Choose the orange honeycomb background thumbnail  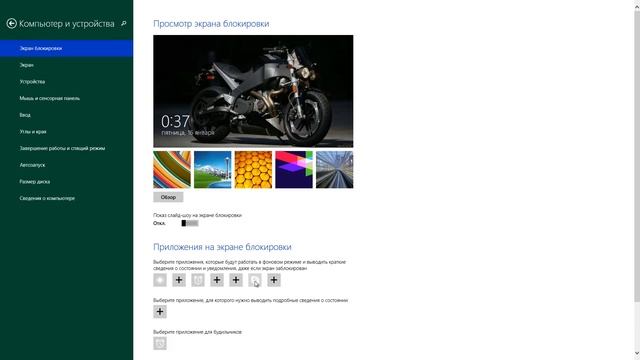[x=253, y=170]
